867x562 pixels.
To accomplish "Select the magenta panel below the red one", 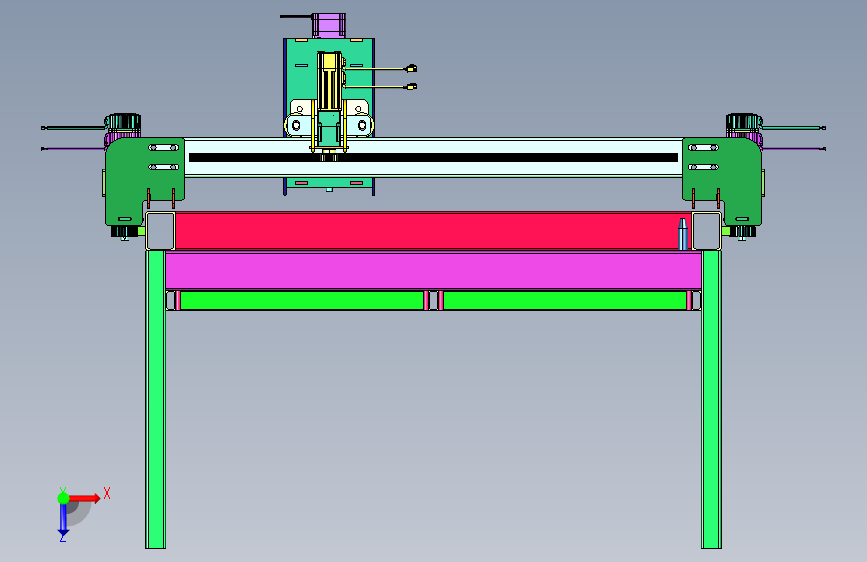I will point(434,270).
